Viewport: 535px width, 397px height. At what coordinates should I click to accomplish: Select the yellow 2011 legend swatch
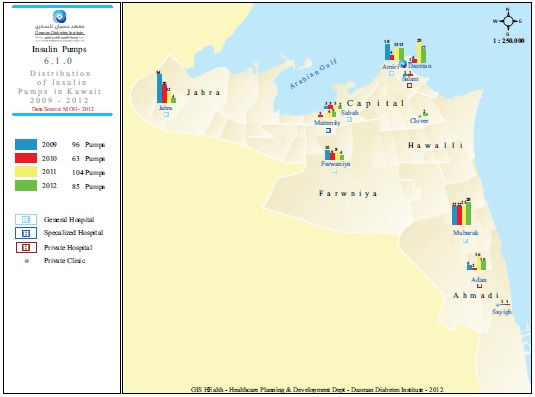pyautogui.click(x=26, y=172)
